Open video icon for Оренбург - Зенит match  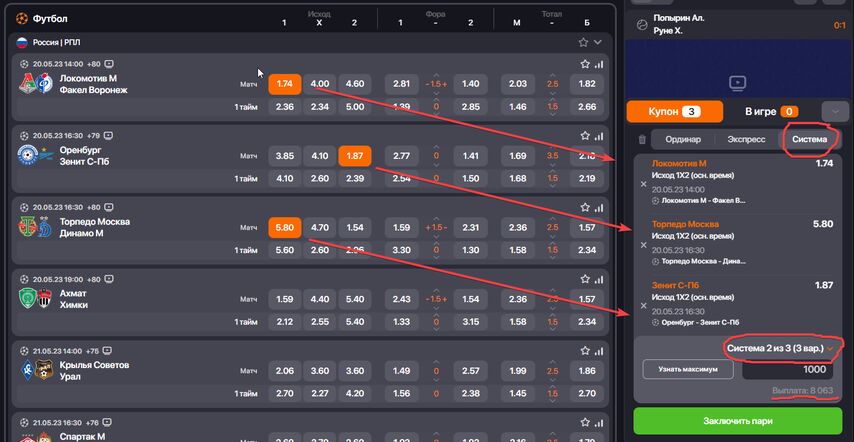(109, 136)
